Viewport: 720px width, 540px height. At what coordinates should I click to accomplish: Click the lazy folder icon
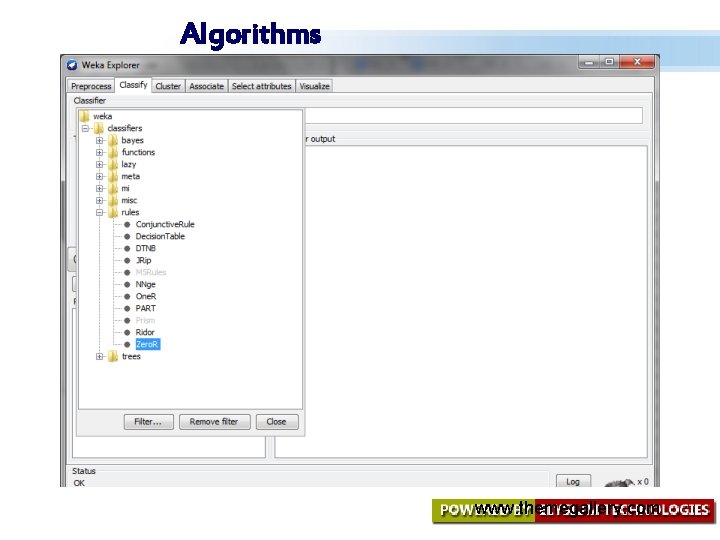coord(113,164)
